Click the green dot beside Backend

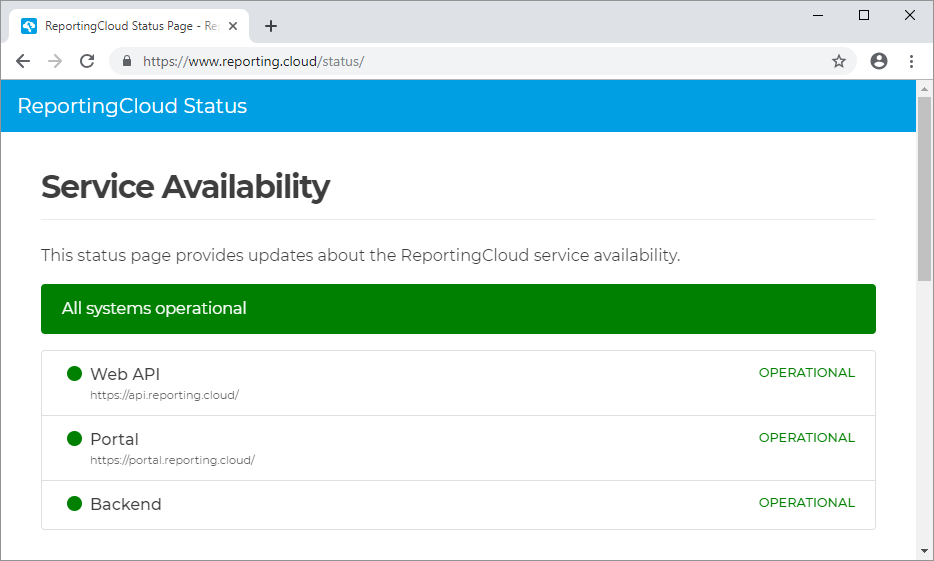pyautogui.click(x=74, y=503)
